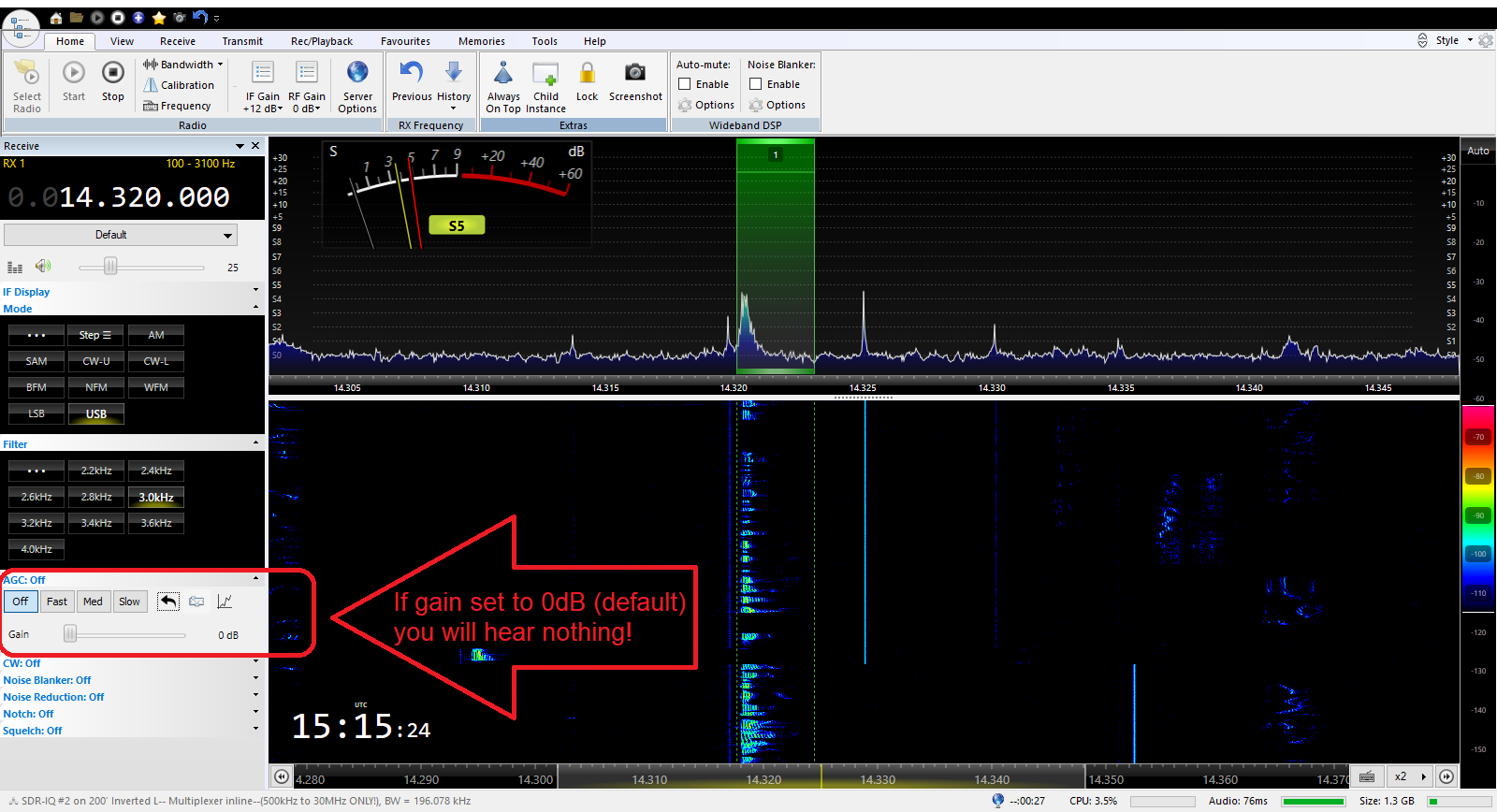Enable the Noise Blanker checkbox
The image size is (1497, 812).
point(756,84)
